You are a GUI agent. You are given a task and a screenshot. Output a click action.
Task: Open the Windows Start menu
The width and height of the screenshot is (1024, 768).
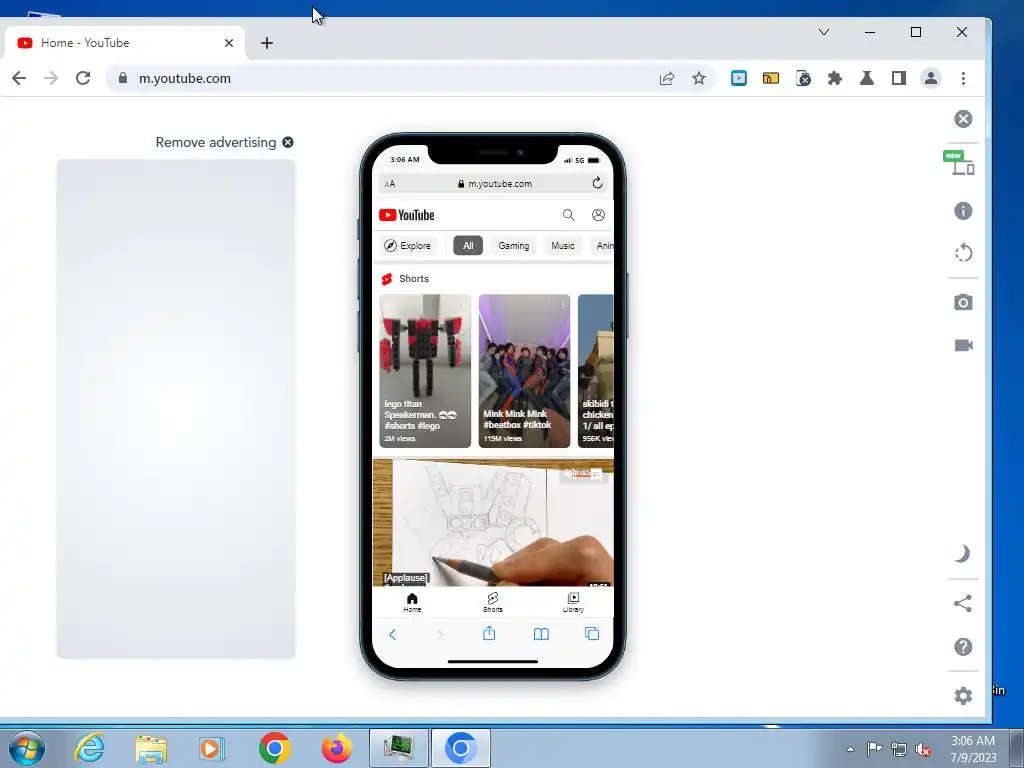[27, 748]
